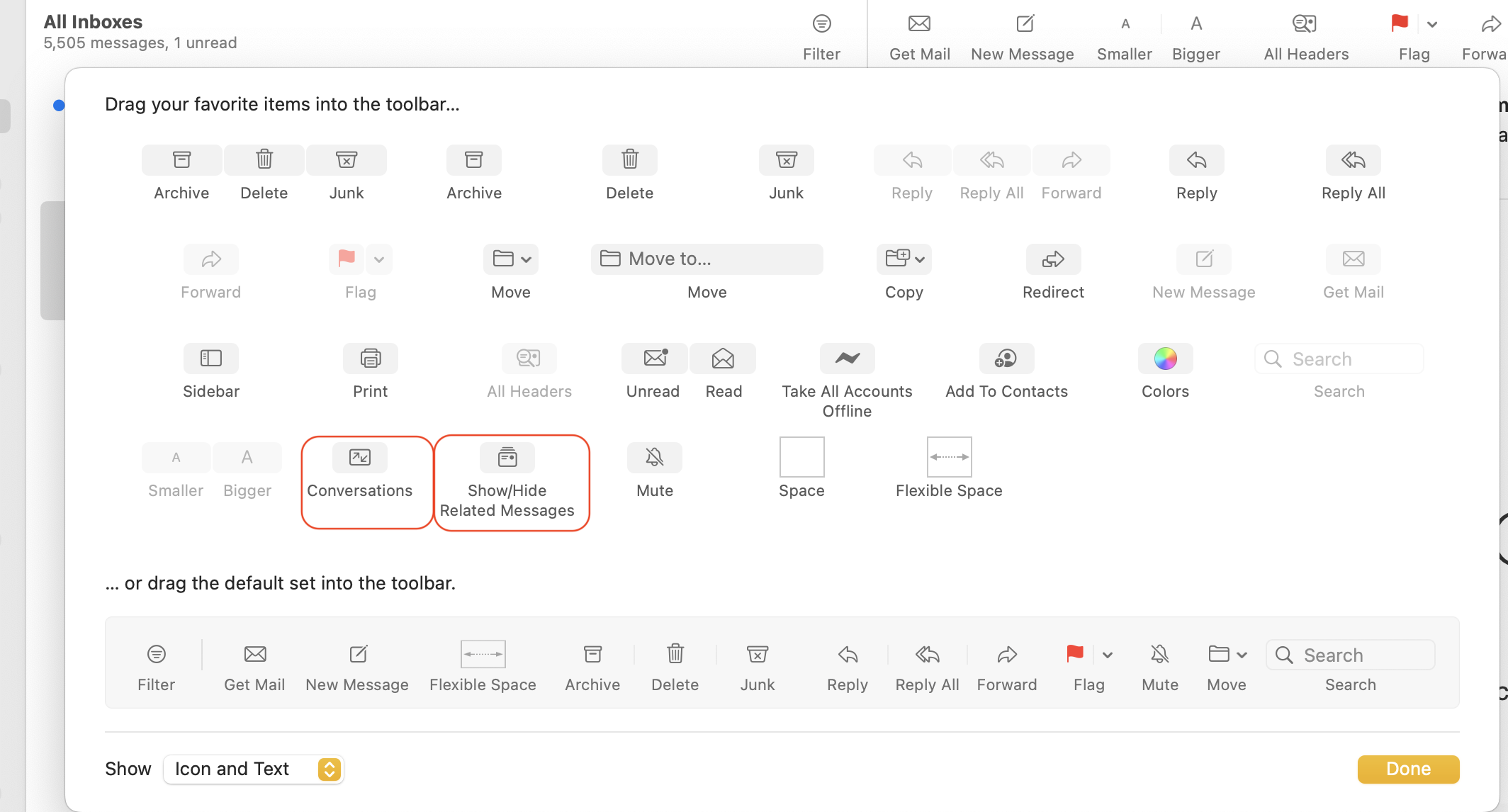Viewport: 1508px width, 812px height.
Task: Select Colors color picker swatch
Action: click(x=1165, y=358)
